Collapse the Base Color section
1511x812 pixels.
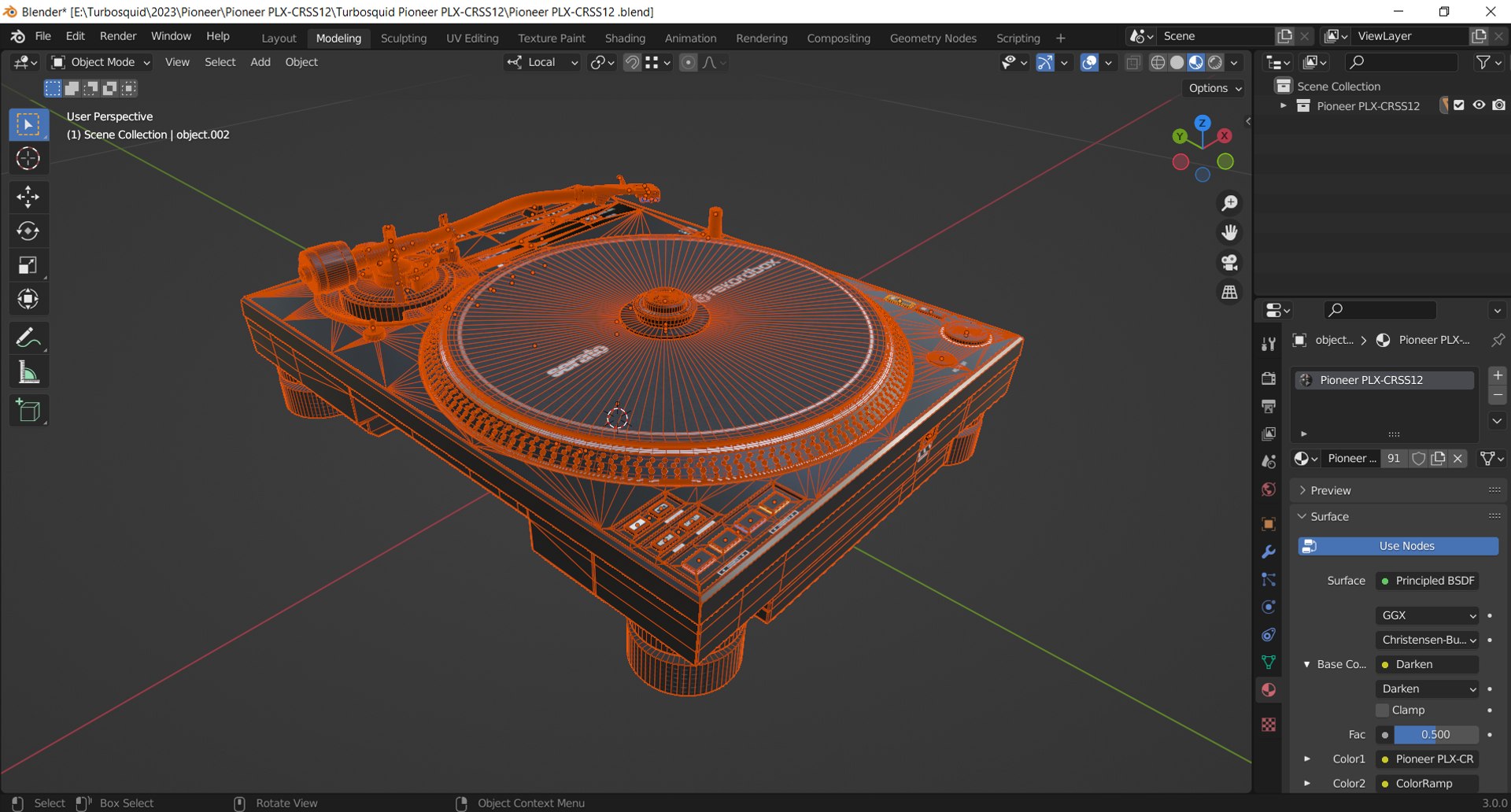pos(1307,664)
